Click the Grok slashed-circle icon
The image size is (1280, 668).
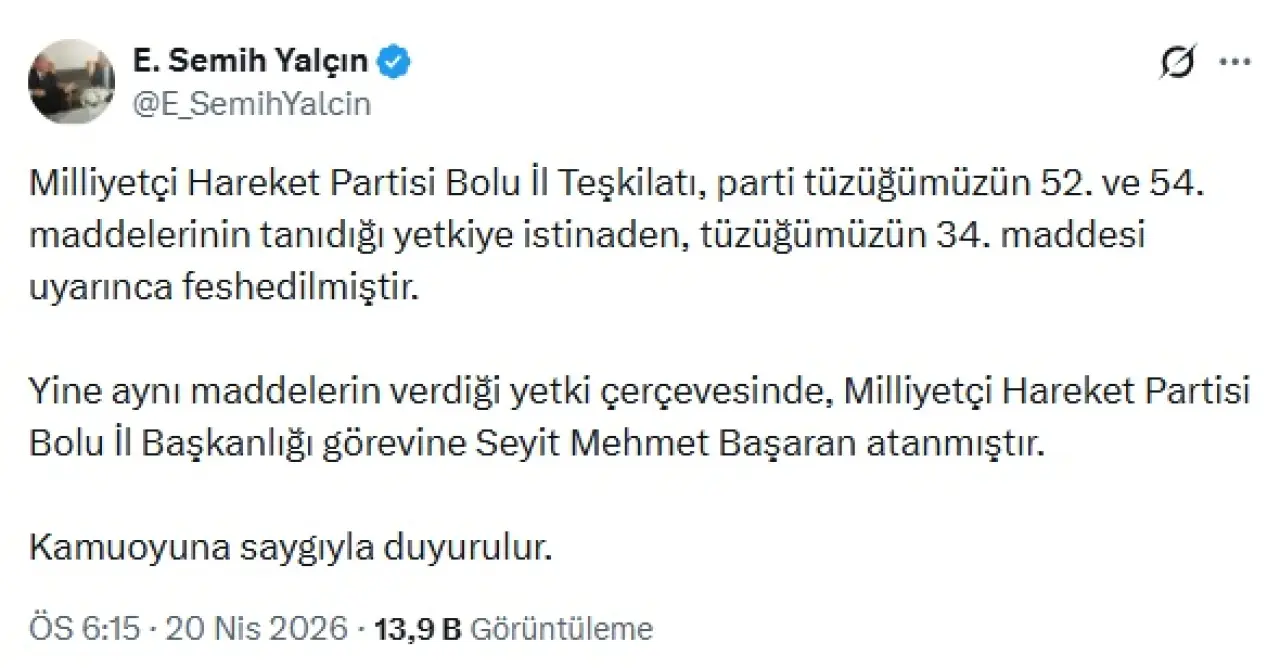point(1178,64)
